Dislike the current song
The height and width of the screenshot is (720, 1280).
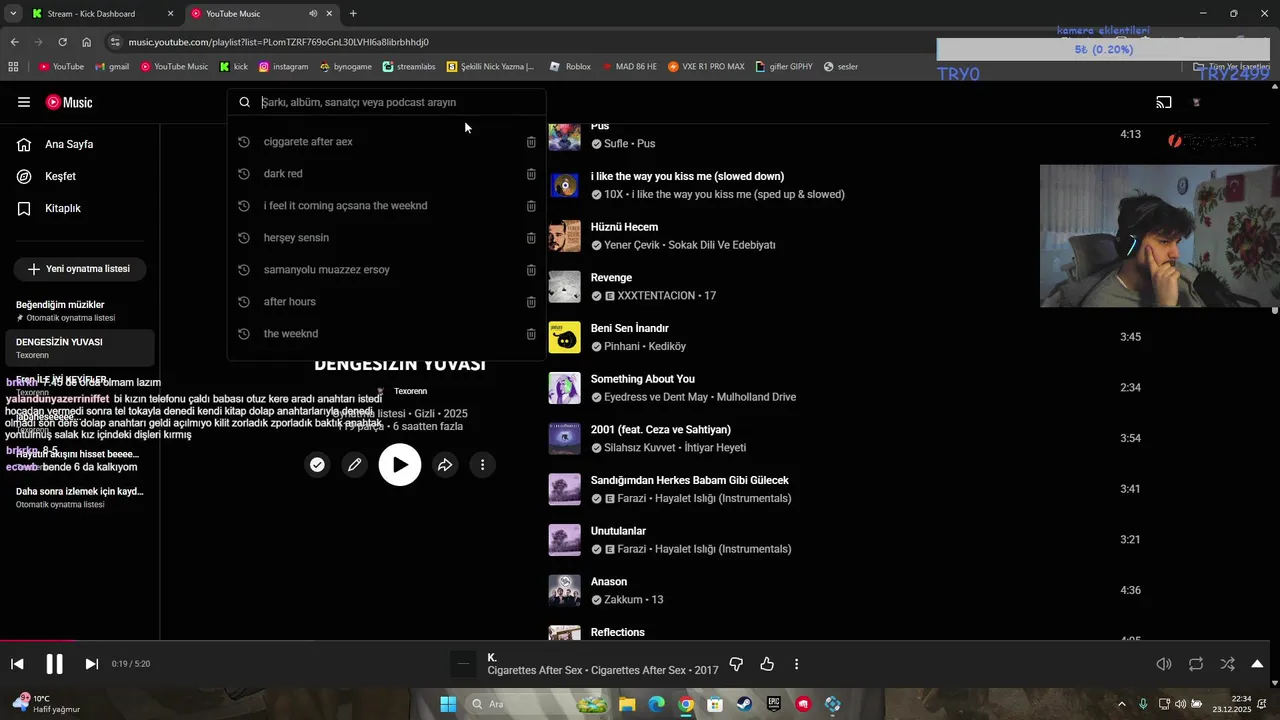pos(736,664)
